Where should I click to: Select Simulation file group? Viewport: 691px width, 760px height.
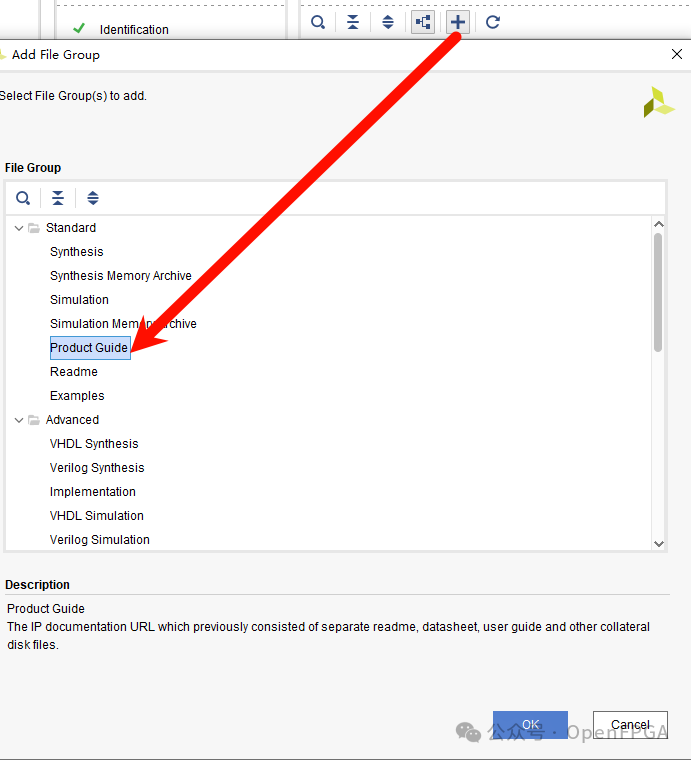pos(79,300)
